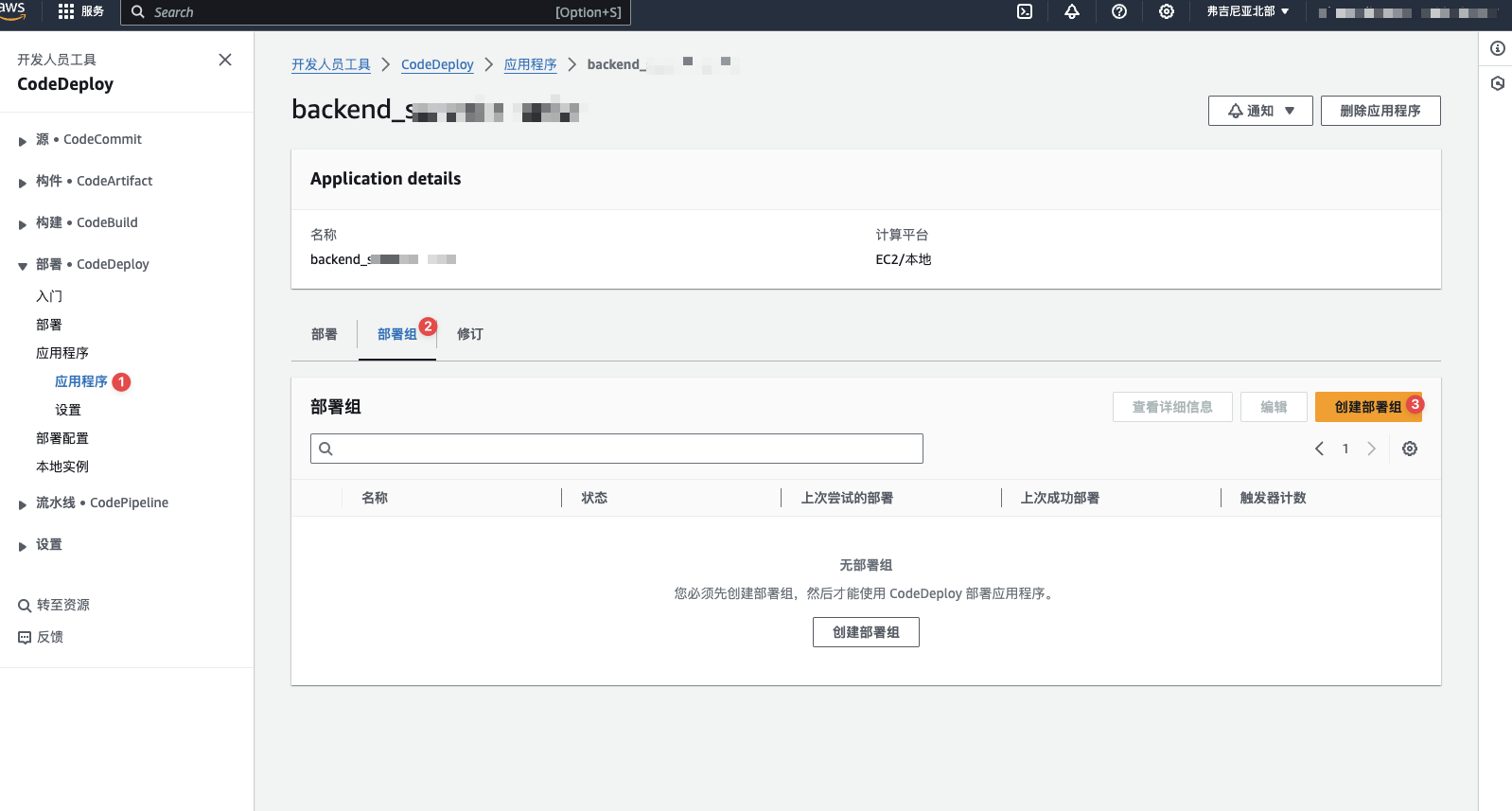Open the top bar settings gear
Viewport: 1512px width, 811px height.
tap(1167, 11)
